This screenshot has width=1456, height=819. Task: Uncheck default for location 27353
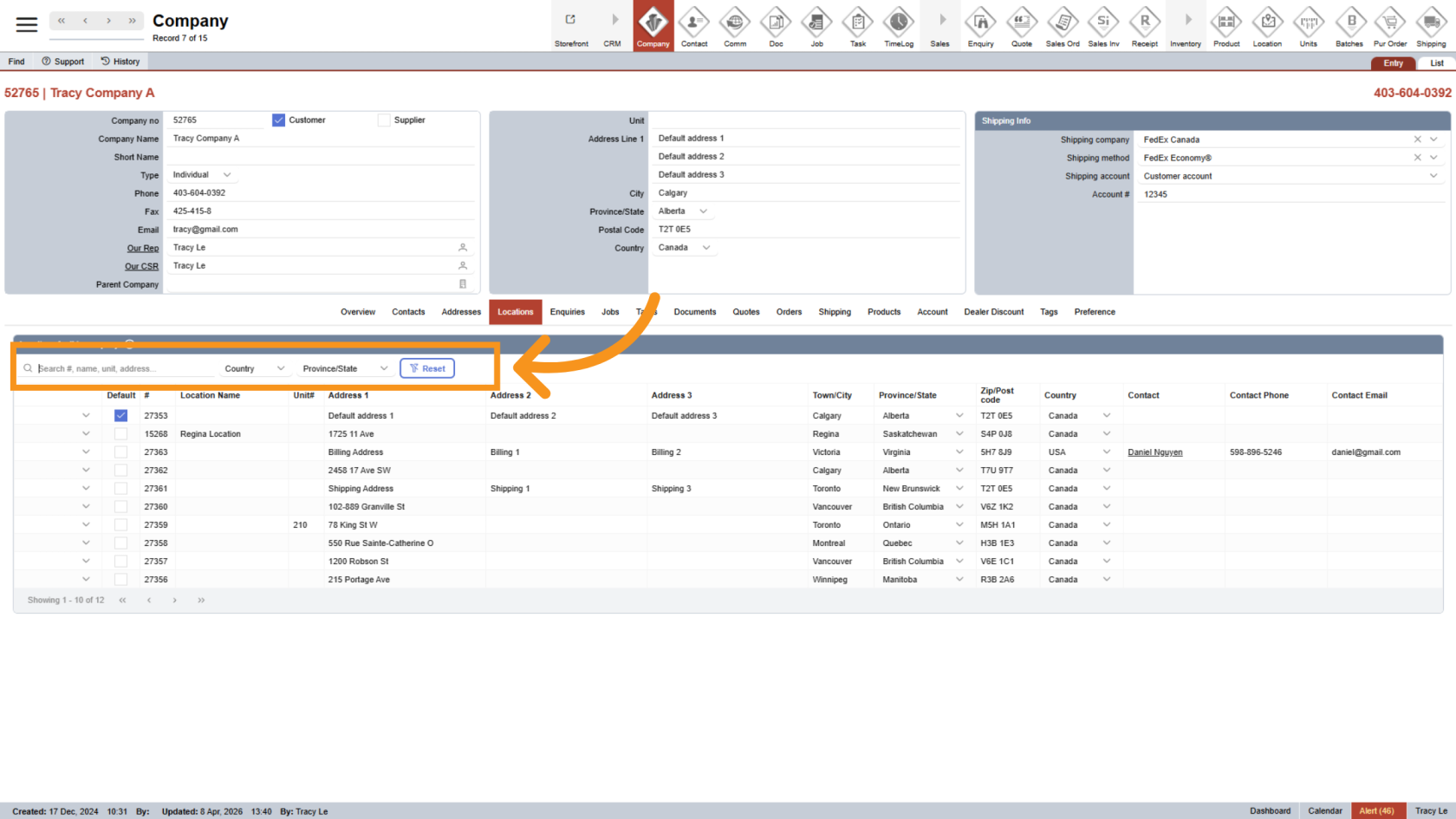(120, 416)
